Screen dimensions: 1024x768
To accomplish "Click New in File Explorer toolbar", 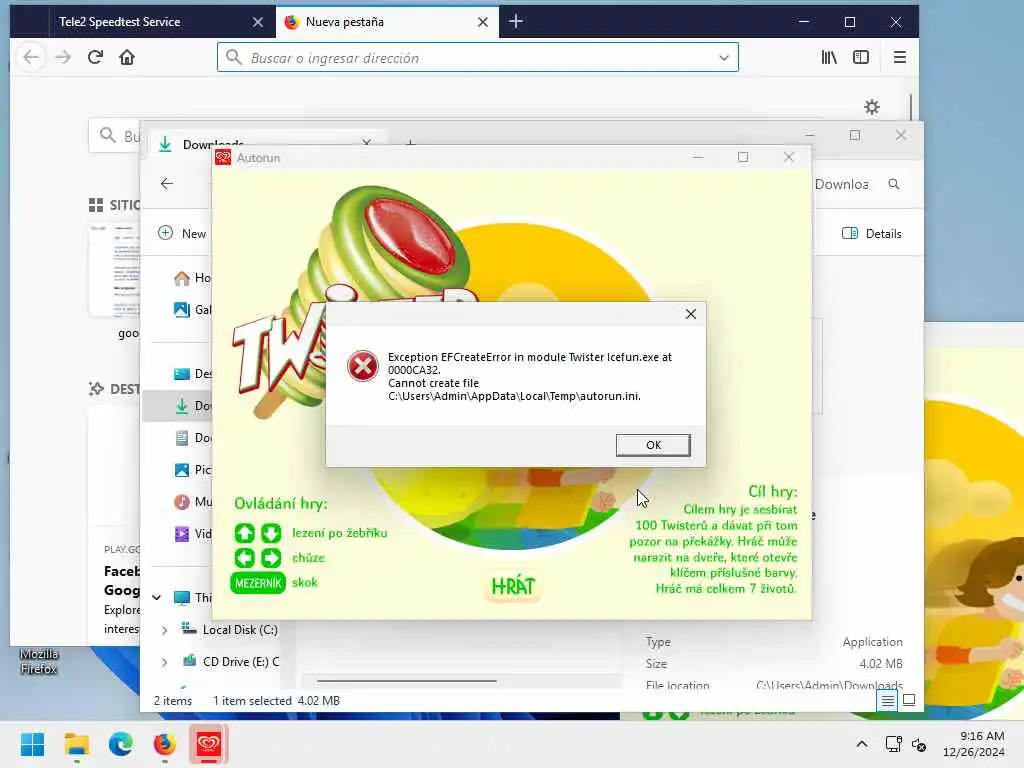I will point(183,233).
